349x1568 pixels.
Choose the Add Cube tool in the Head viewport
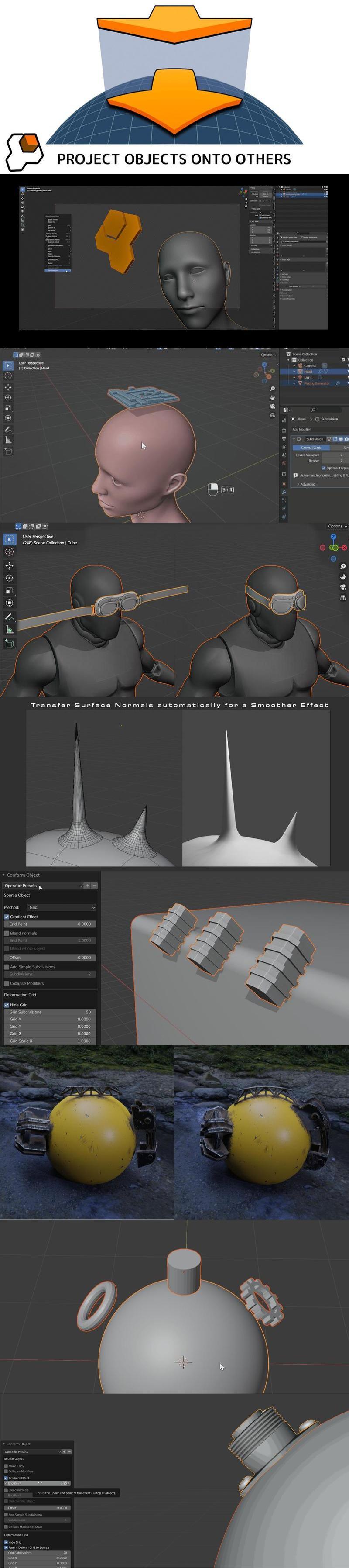click(8, 451)
